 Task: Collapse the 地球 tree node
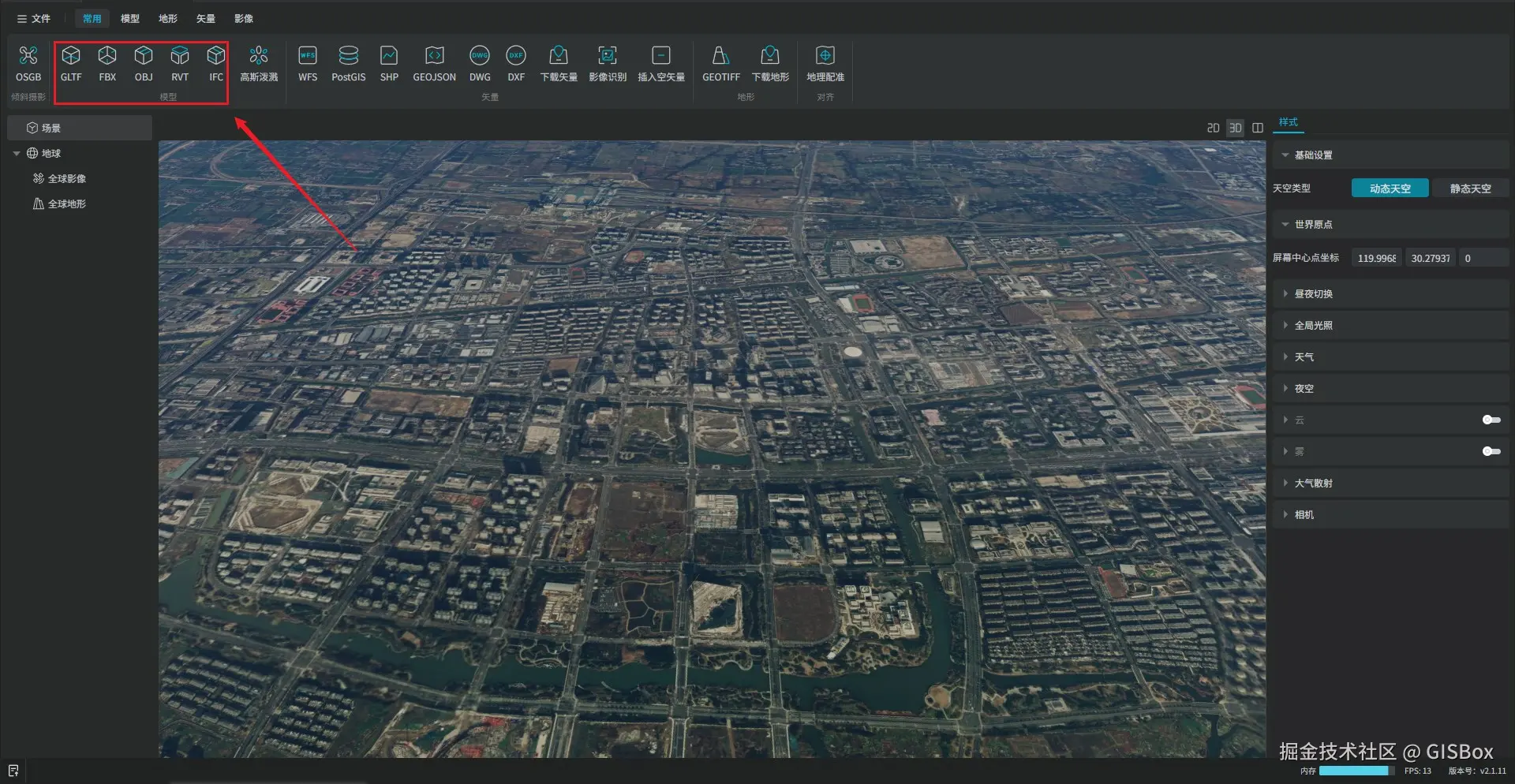tap(17, 153)
